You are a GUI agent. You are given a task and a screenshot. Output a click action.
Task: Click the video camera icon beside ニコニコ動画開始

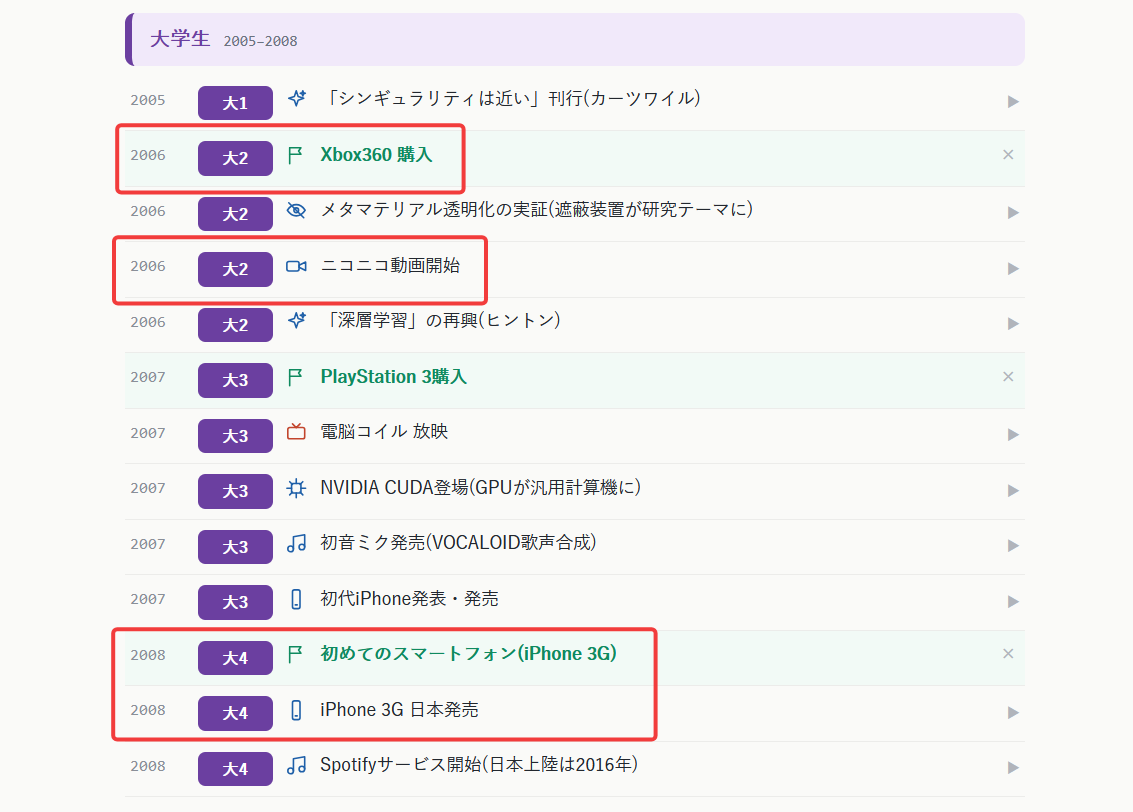296,267
